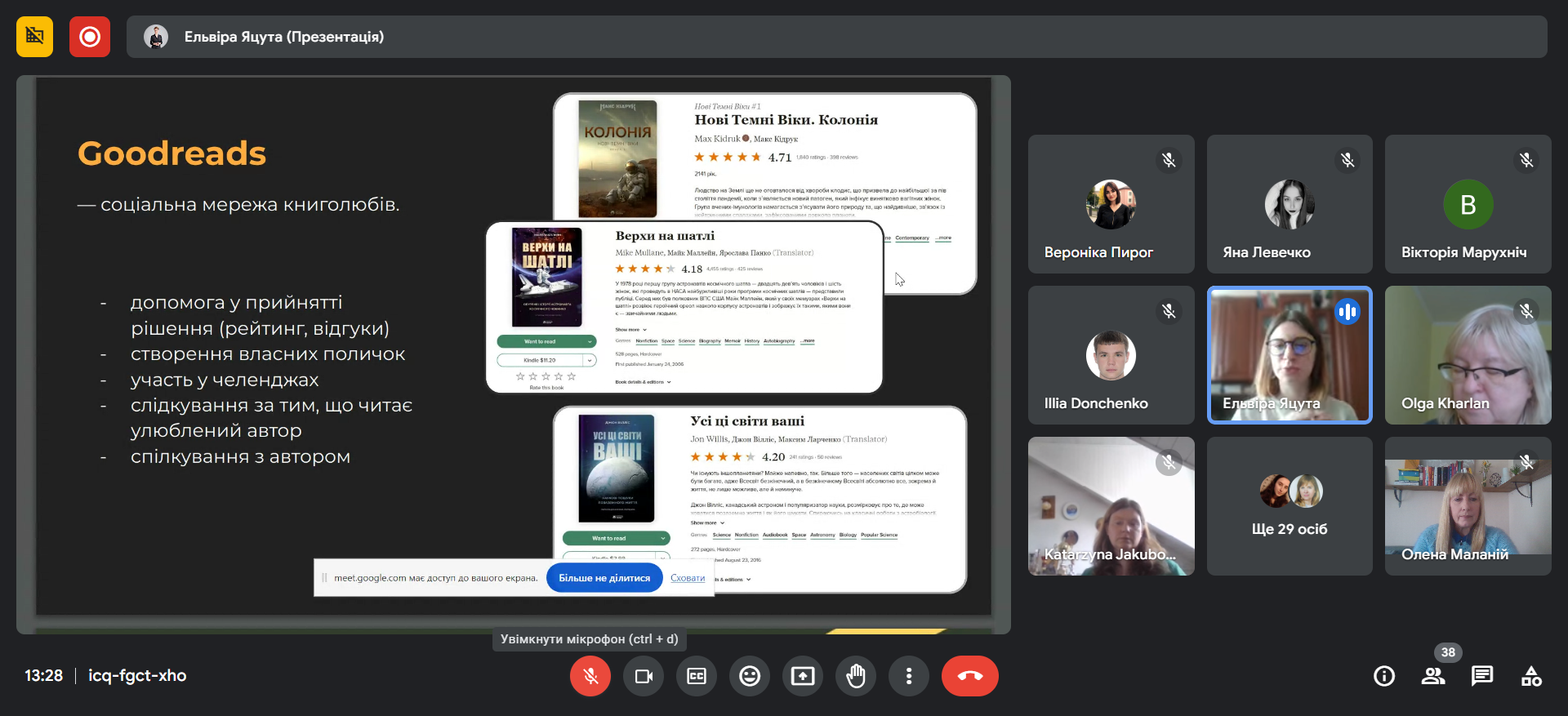Image resolution: width=1568 pixels, height=716 pixels.
Task: Open the emoji reactions button
Action: pyautogui.click(x=750, y=676)
